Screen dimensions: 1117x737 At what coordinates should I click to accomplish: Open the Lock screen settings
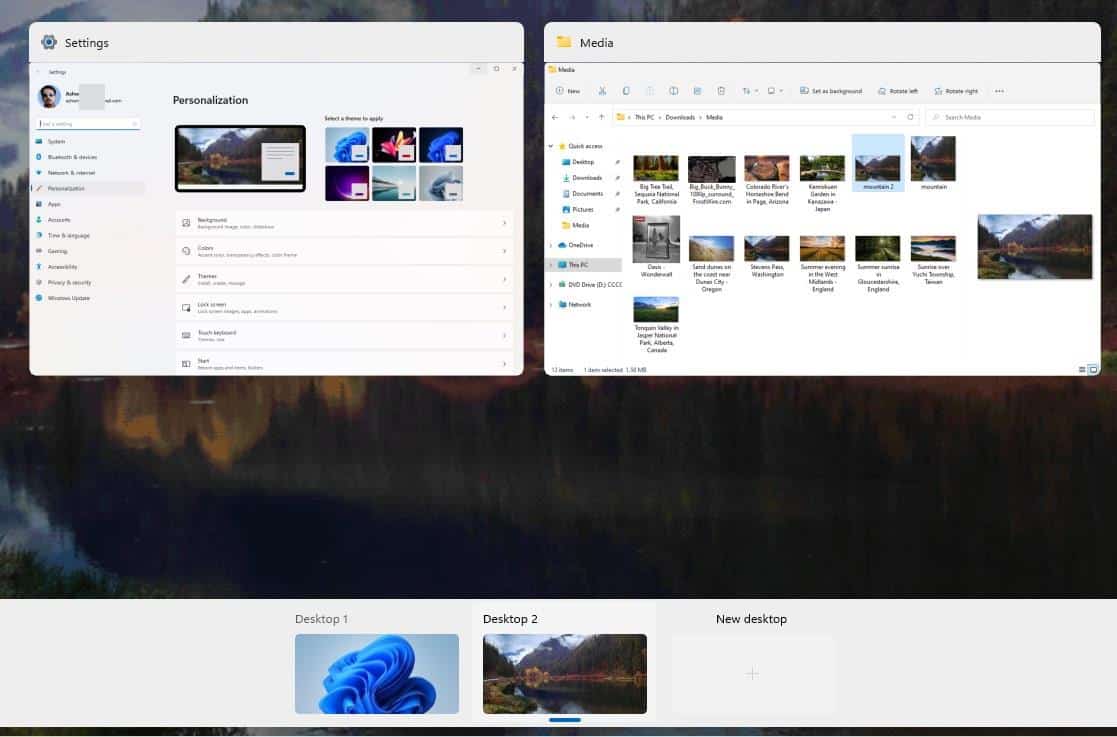343,309
